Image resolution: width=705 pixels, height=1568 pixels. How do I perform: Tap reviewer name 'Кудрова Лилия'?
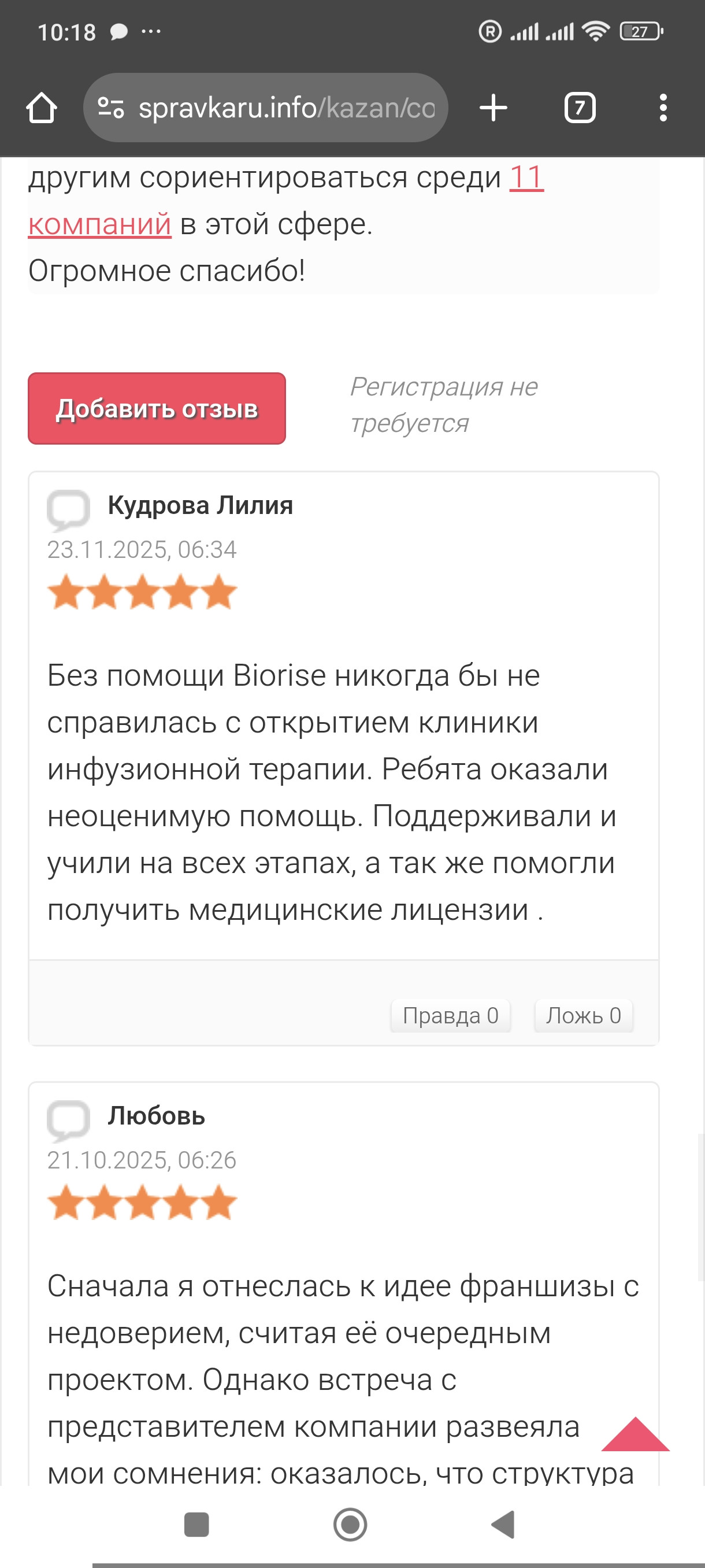coord(200,505)
